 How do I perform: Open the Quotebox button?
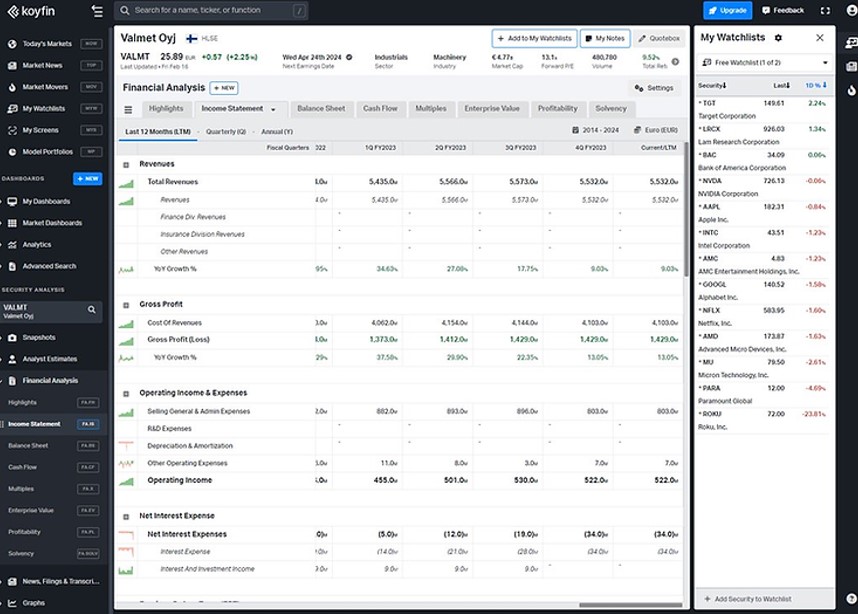pyautogui.click(x=659, y=38)
